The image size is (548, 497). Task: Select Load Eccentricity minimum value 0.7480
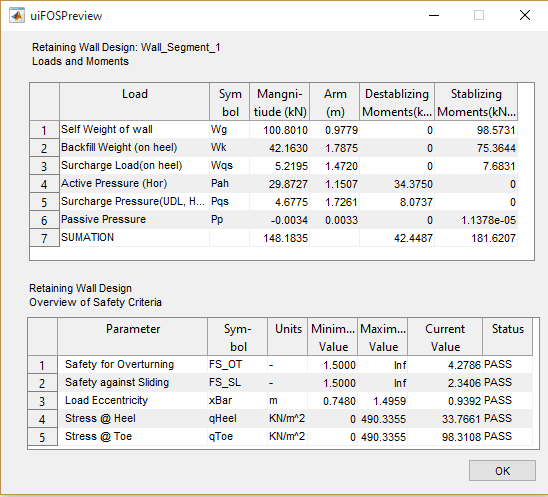(x=333, y=401)
